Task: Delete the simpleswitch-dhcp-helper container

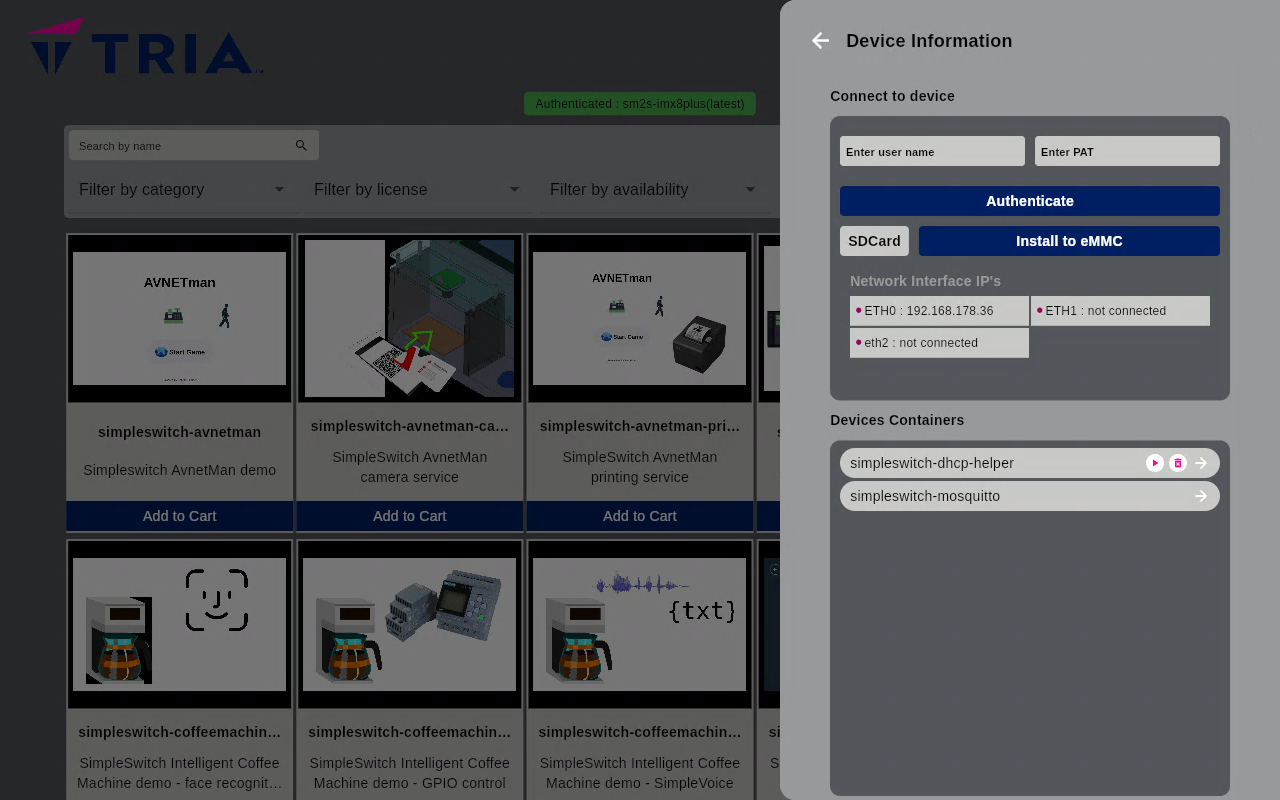Action: point(1178,463)
